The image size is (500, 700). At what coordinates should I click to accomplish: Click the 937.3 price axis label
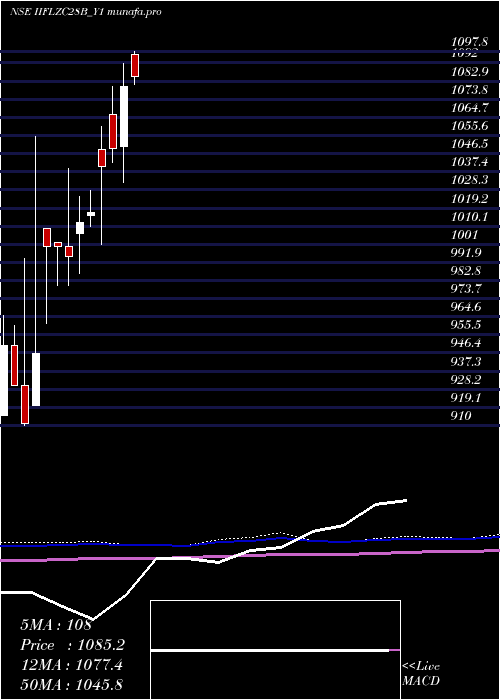tap(466, 362)
